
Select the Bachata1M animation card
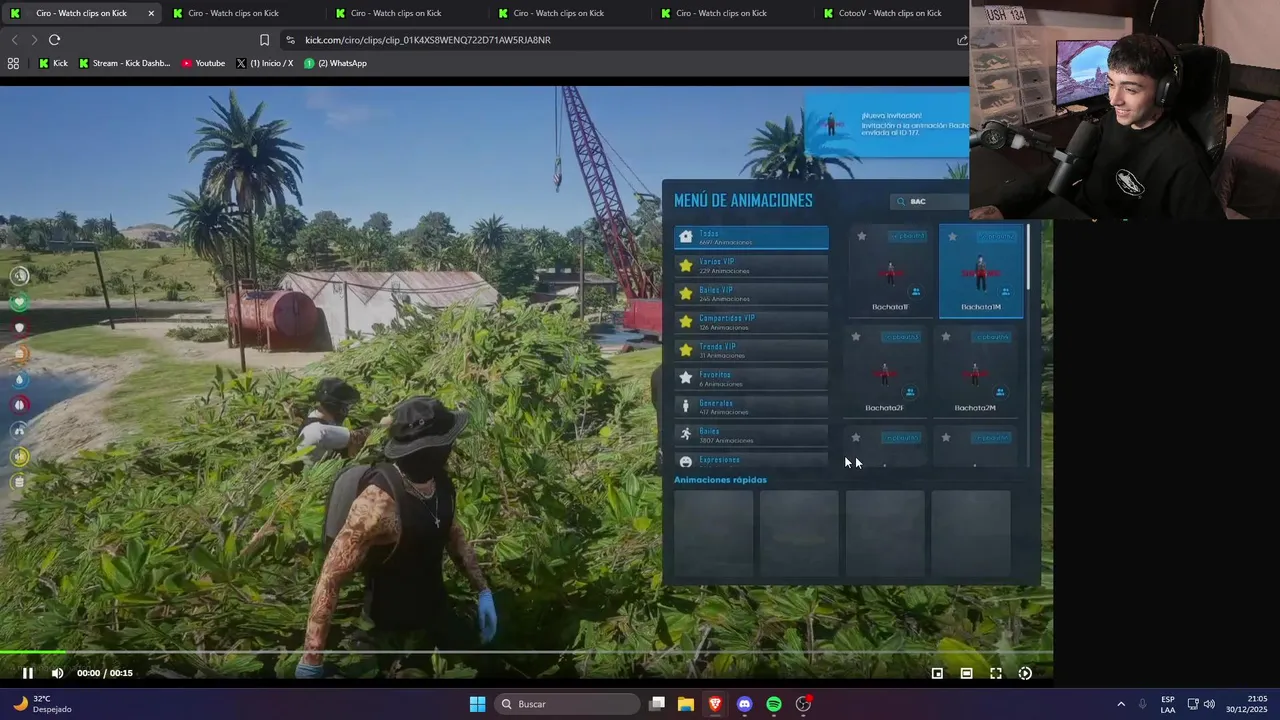click(x=981, y=271)
